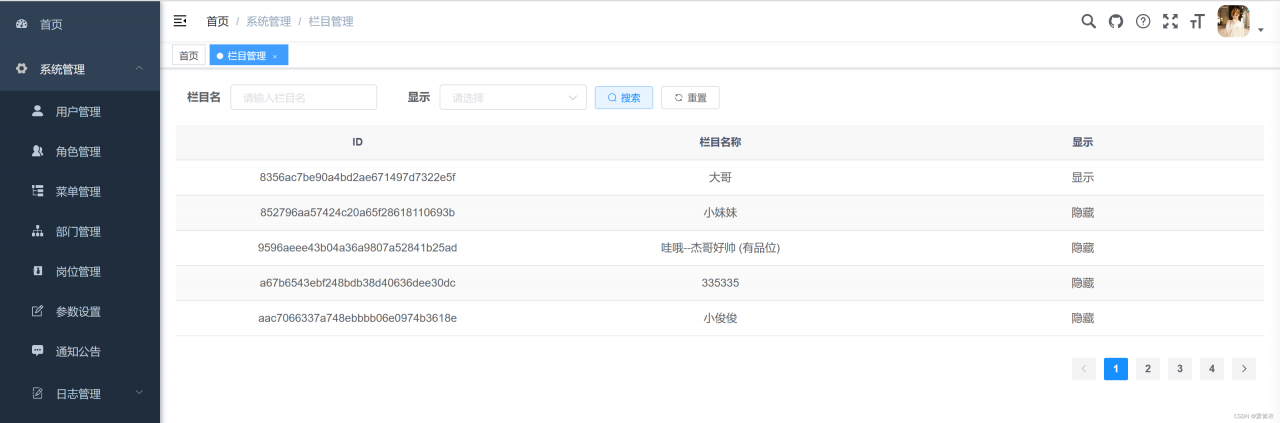Collapse the 系统管理 menu chevron
Image resolution: width=1280 pixels, height=423 pixels.
pyautogui.click(x=139, y=69)
